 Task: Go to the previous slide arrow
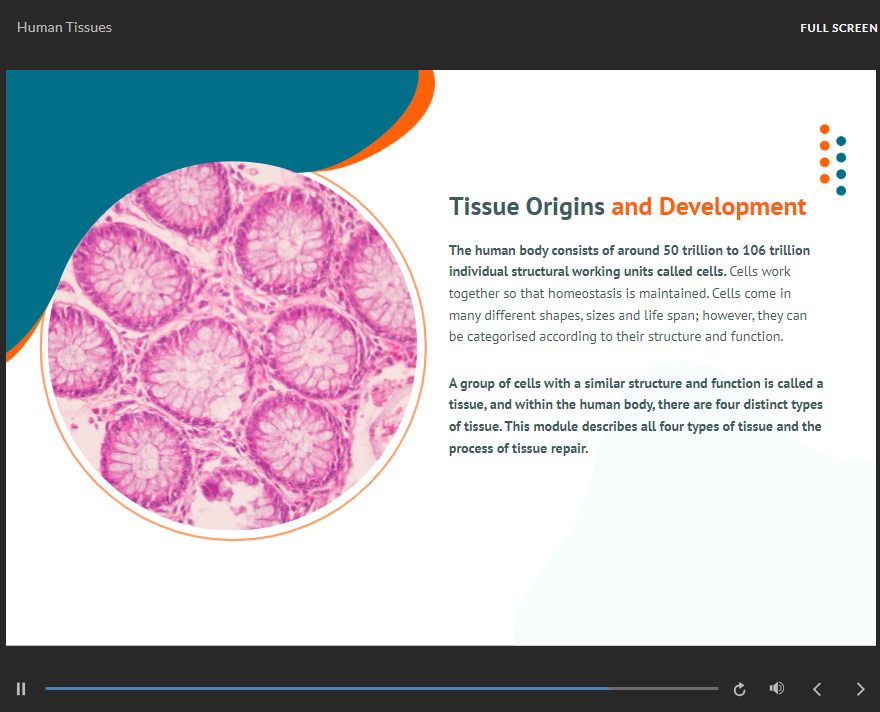coord(817,689)
